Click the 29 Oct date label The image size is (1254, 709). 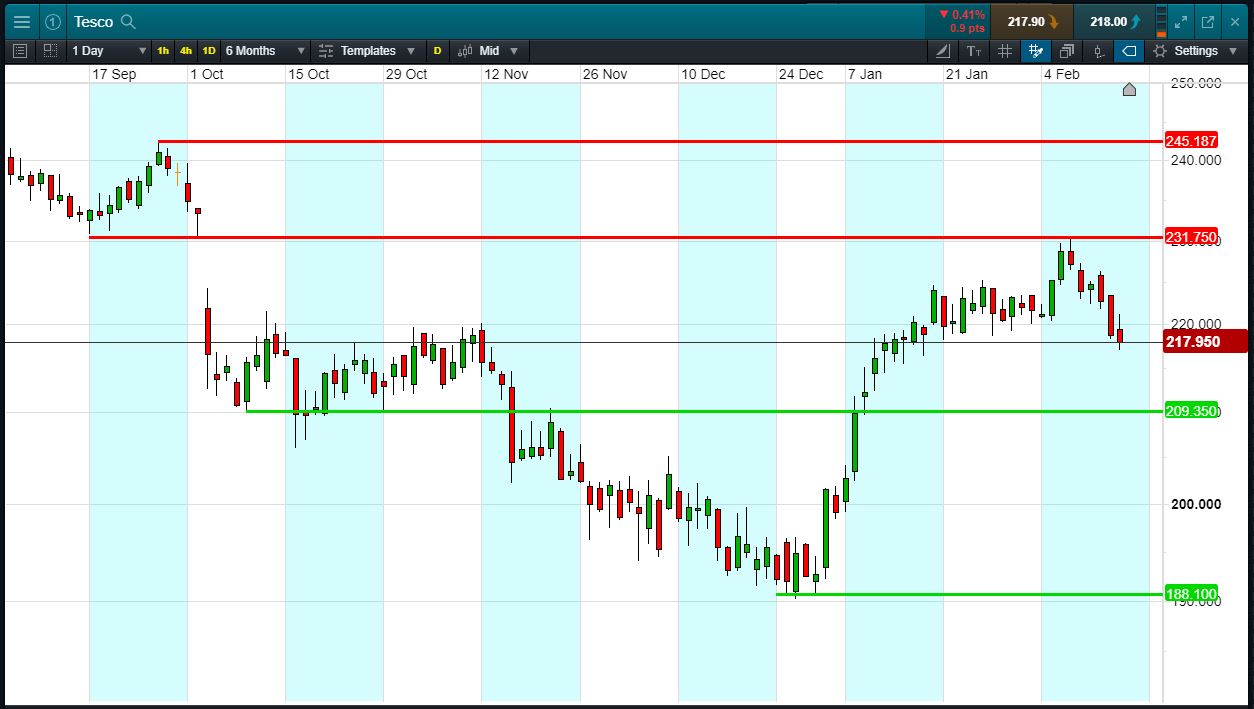click(407, 74)
